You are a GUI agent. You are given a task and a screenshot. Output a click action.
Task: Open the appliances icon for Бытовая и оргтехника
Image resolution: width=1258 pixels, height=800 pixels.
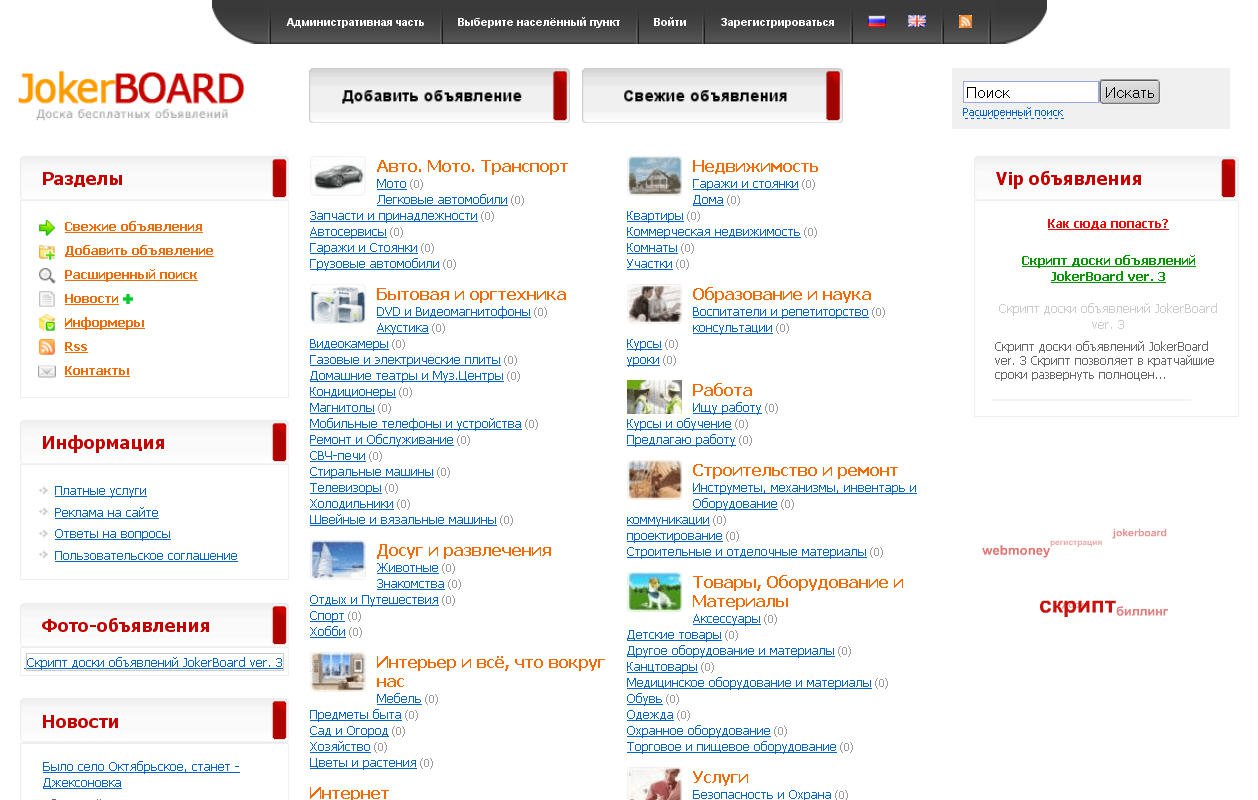point(338,304)
